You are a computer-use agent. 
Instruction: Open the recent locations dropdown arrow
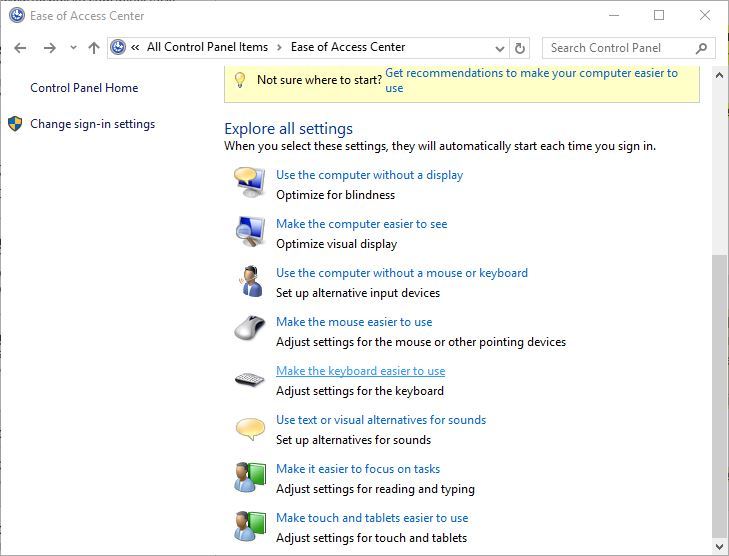[x=73, y=48]
